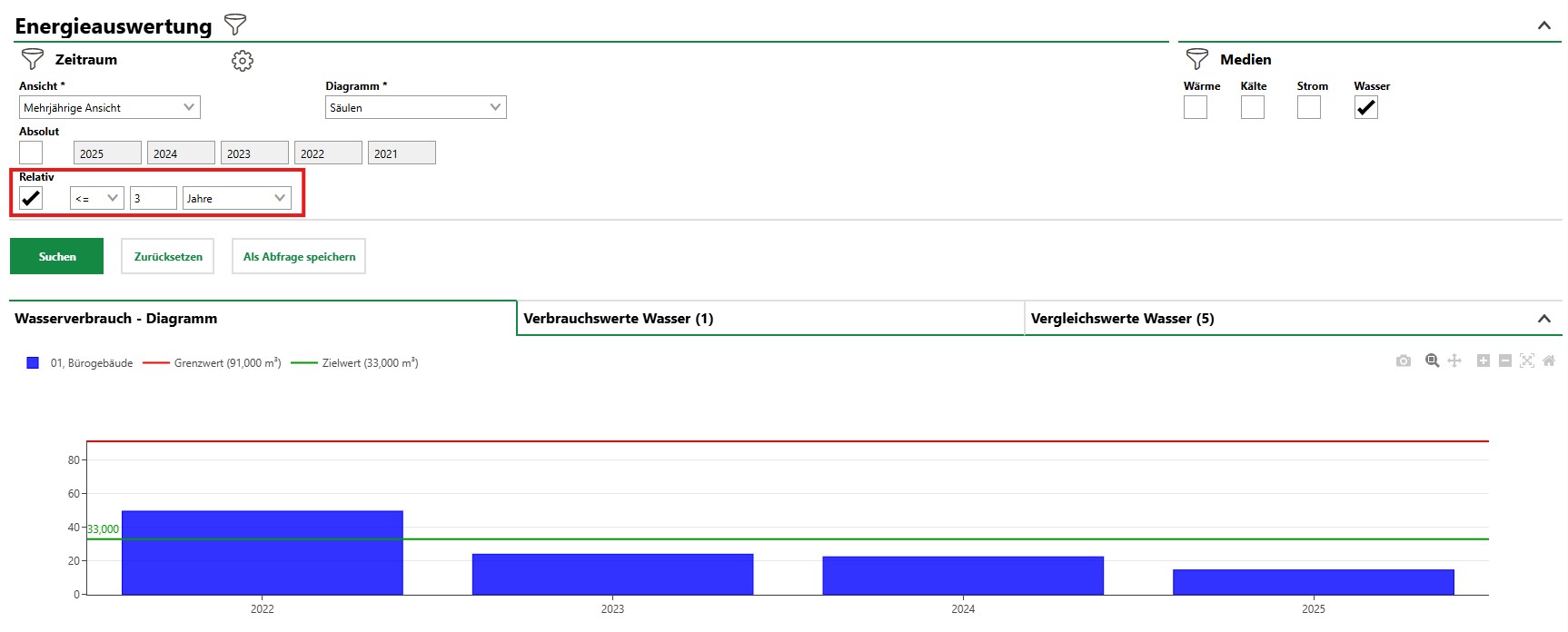
Task: Click the relative value field containing 3
Action: [x=154, y=198]
